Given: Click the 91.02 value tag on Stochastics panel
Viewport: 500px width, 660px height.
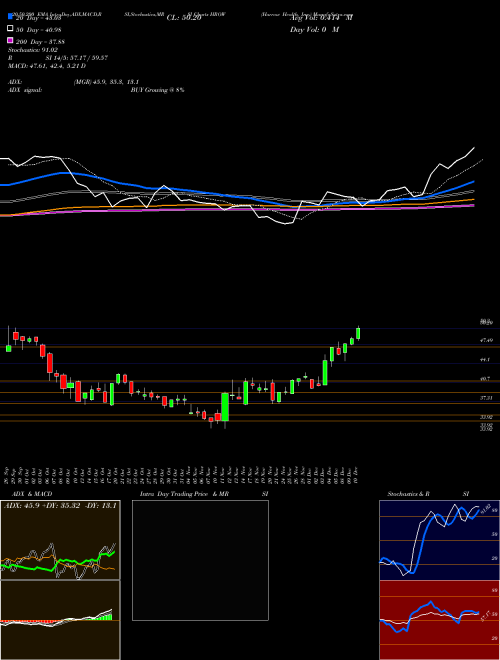Looking at the screenshot, I should 484,508.
